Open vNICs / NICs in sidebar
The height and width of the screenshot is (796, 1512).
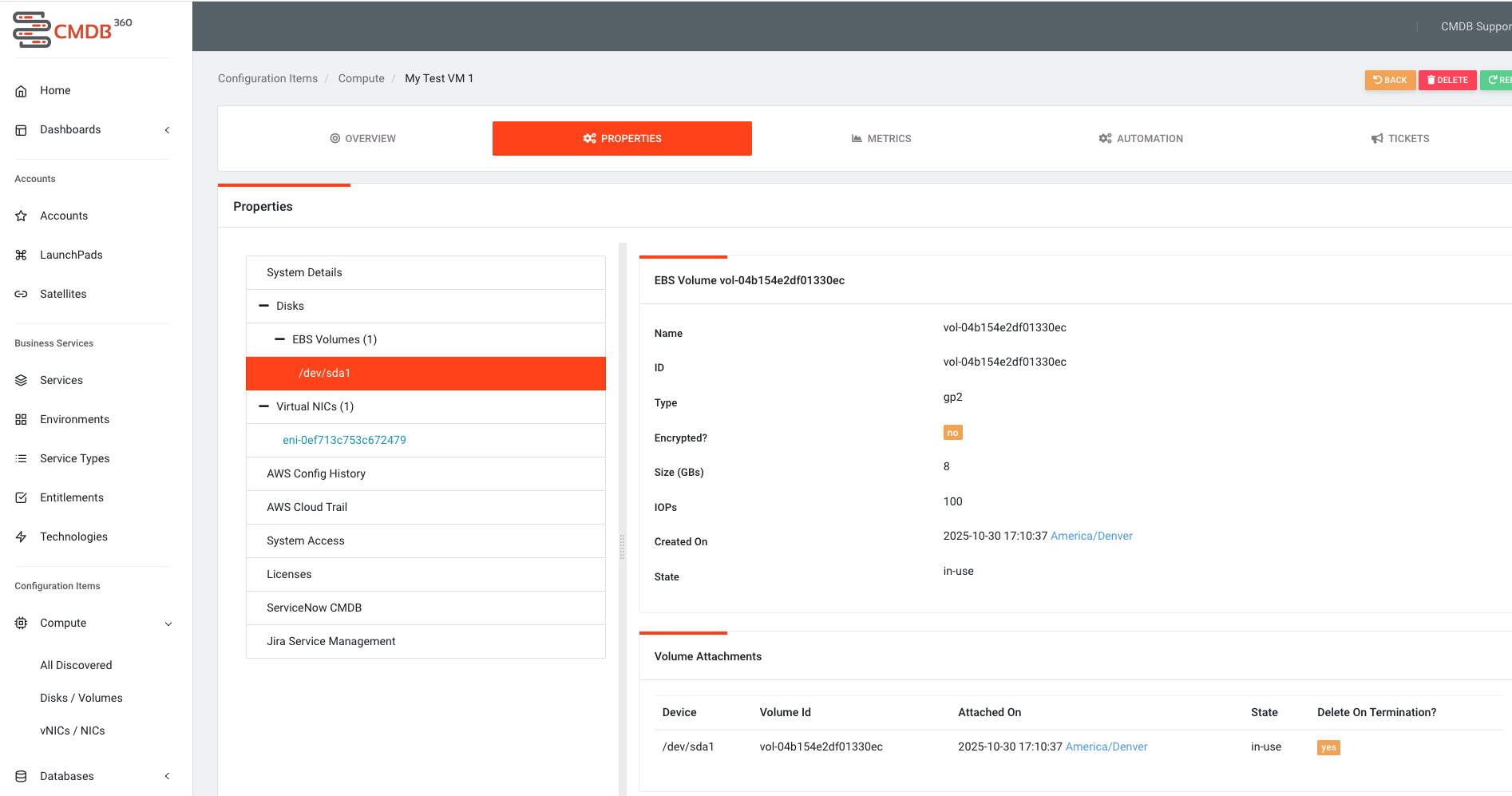click(73, 731)
